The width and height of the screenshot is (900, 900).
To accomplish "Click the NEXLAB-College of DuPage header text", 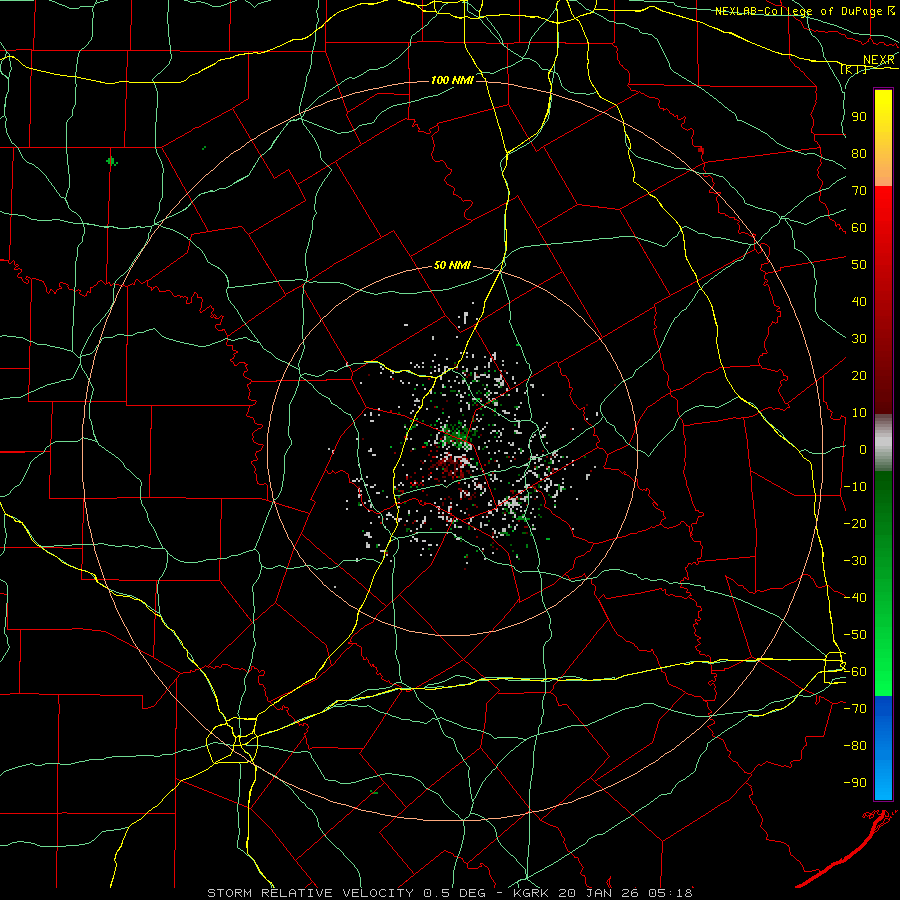I will 798,11.
